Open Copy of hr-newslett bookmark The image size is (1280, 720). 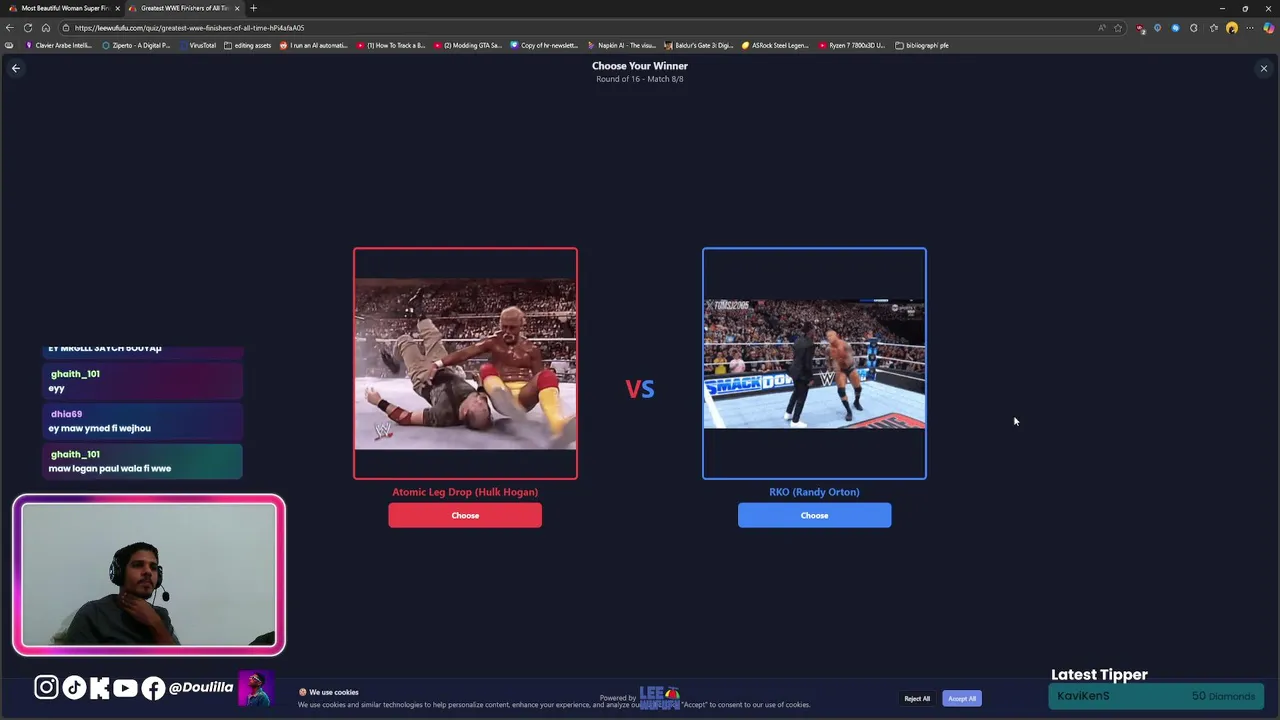[x=544, y=45]
